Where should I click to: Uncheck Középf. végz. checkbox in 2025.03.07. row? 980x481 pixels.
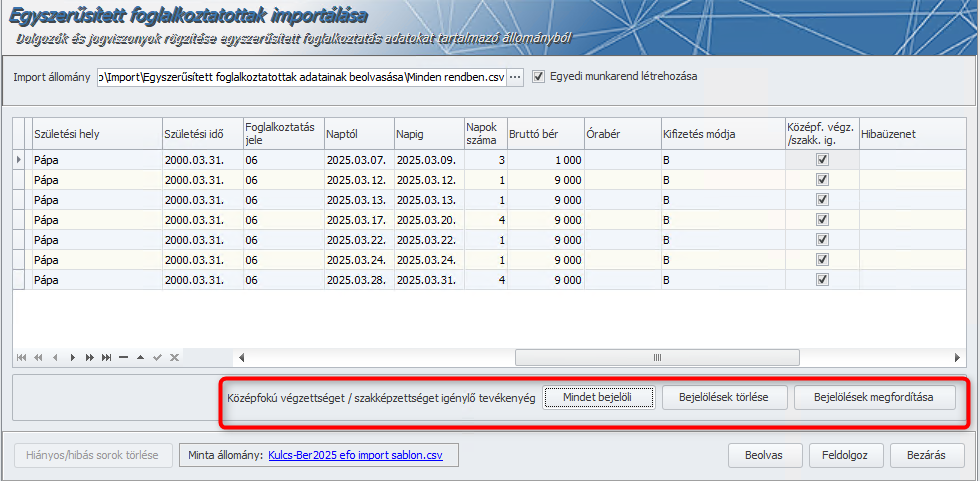(822, 160)
